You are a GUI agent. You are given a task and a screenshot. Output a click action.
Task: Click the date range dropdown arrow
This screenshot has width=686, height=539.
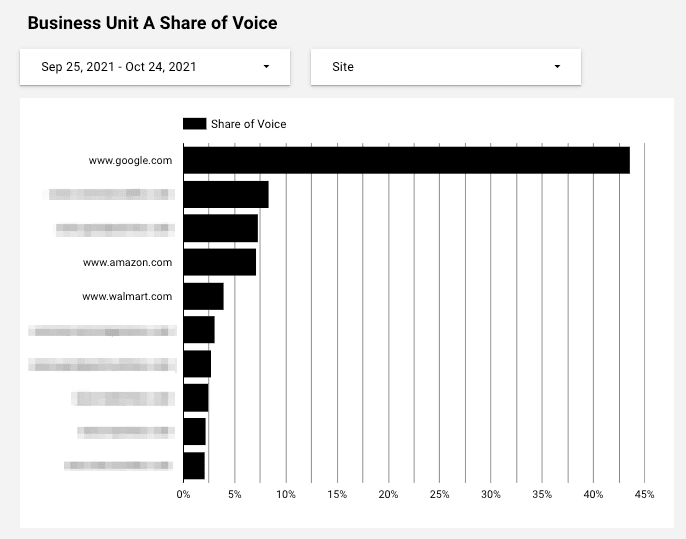point(266,67)
